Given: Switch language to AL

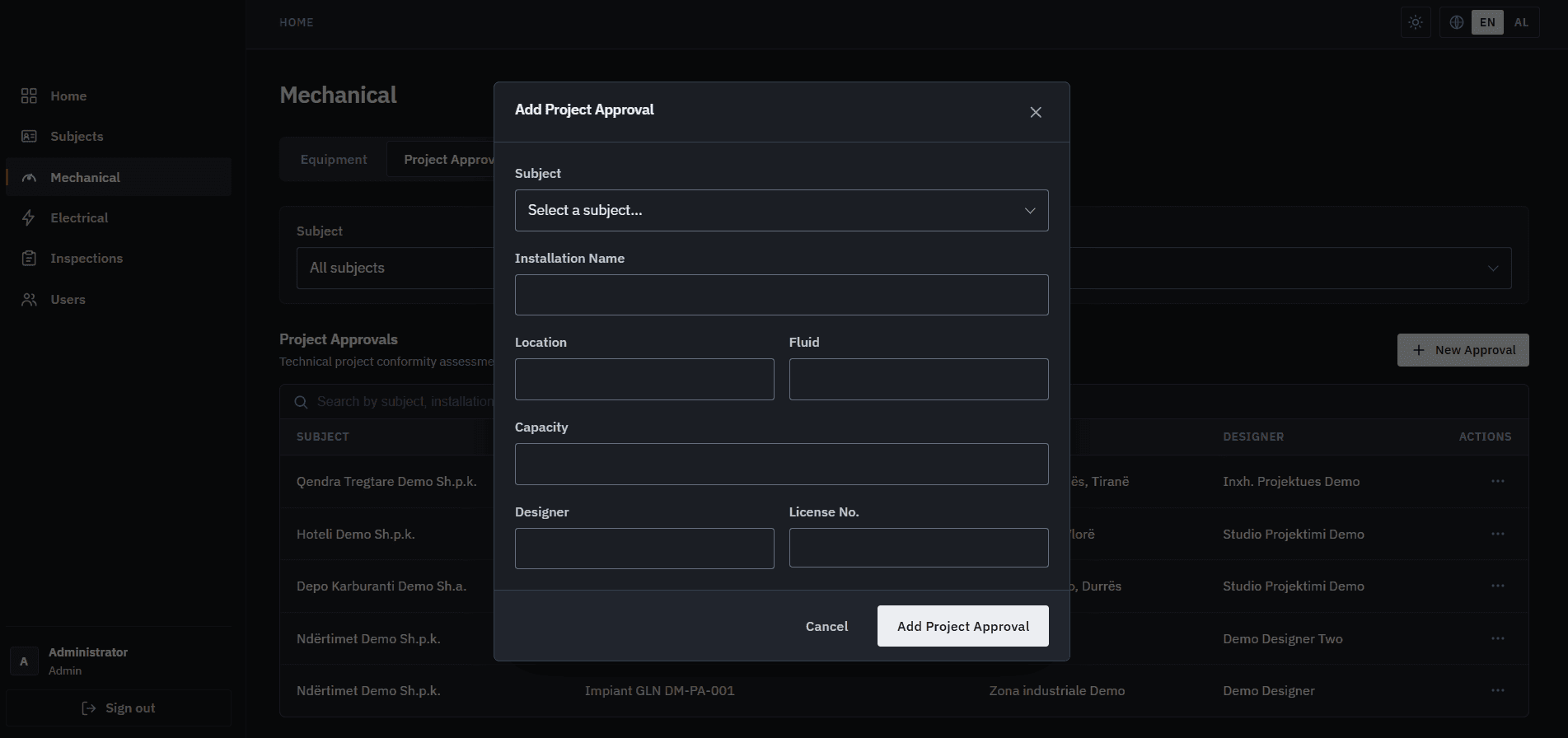Looking at the screenshot, I should (1521, 22).
